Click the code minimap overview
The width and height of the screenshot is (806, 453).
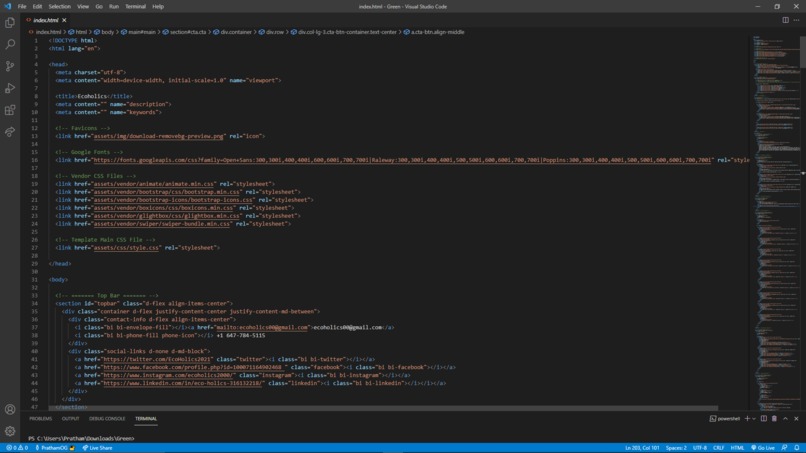tap(776, 223)
